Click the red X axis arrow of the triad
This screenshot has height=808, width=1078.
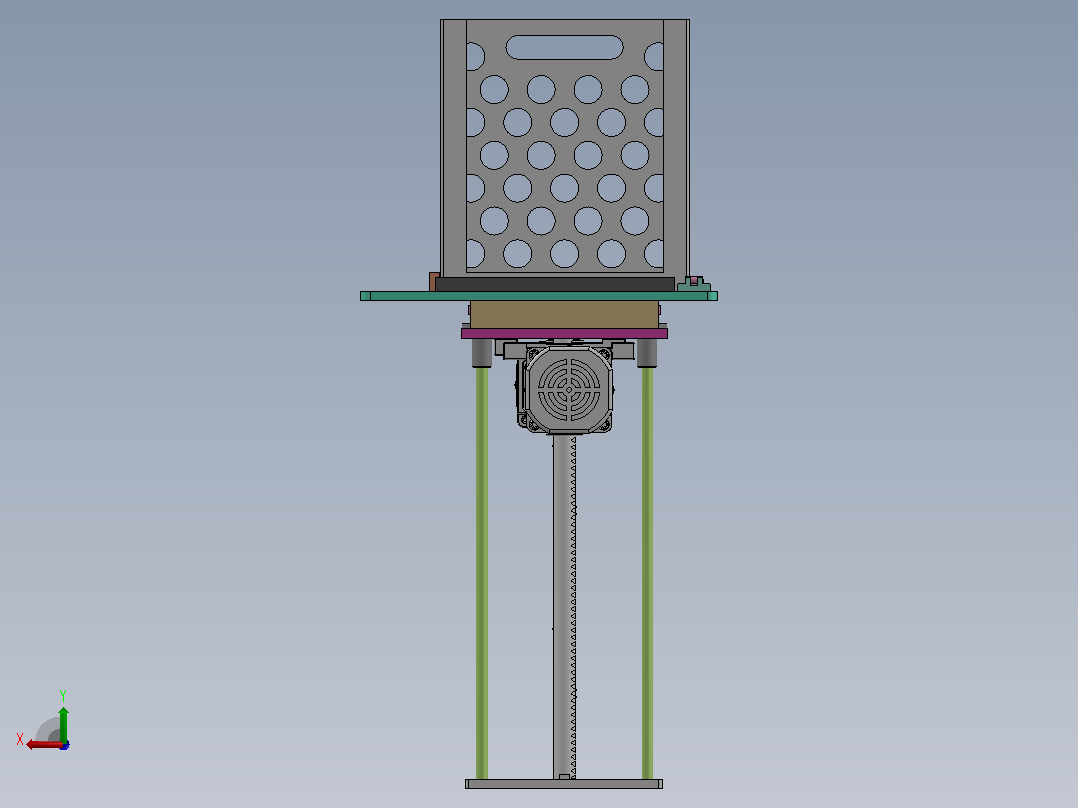(43, 745)
